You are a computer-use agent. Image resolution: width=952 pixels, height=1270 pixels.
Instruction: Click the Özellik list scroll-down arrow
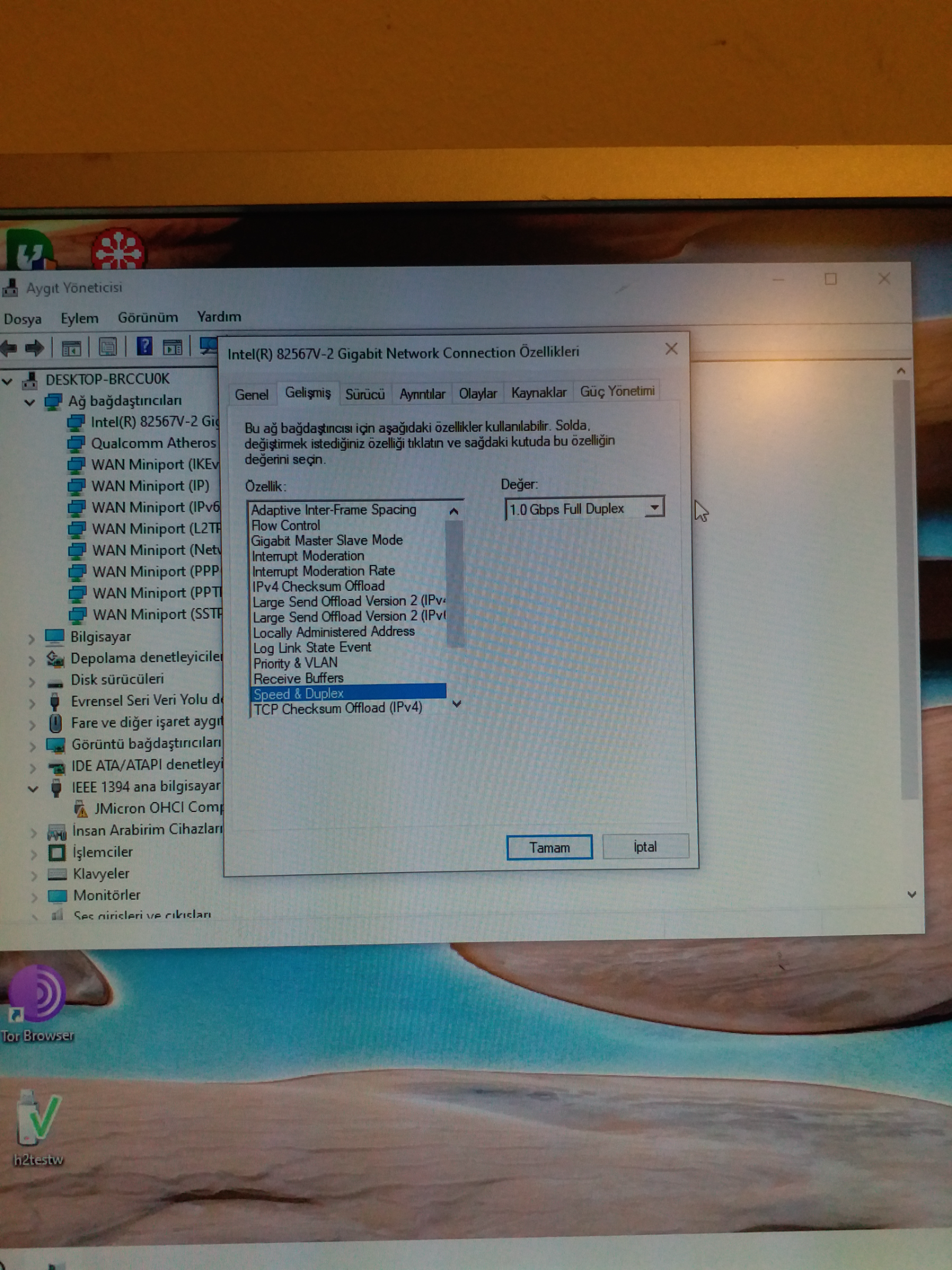(456, 704)
